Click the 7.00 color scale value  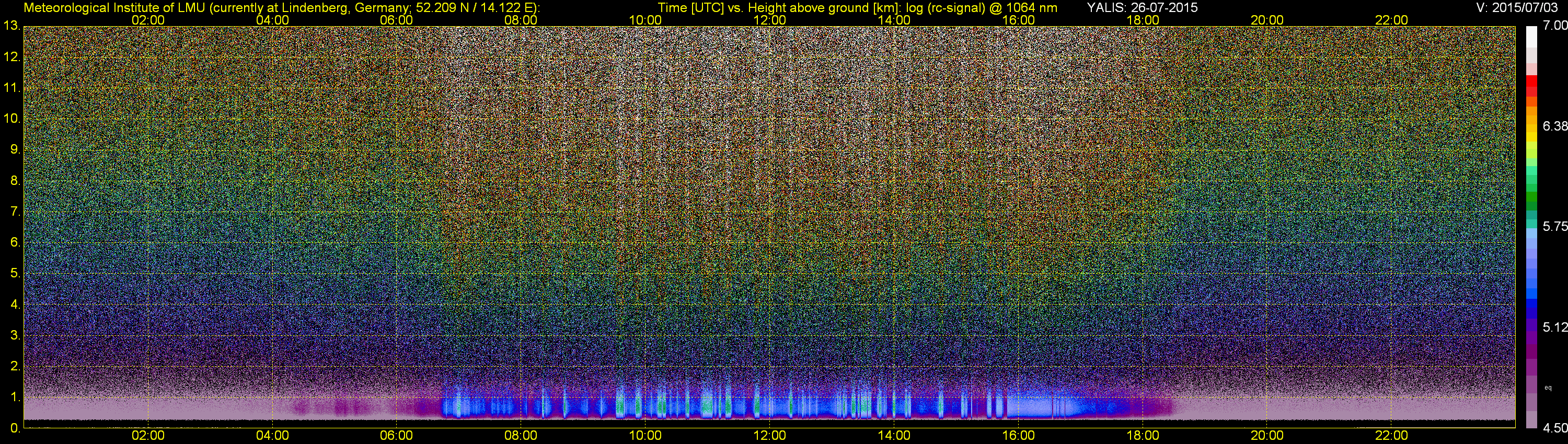pyautogui.click(x=1554, y=26)
